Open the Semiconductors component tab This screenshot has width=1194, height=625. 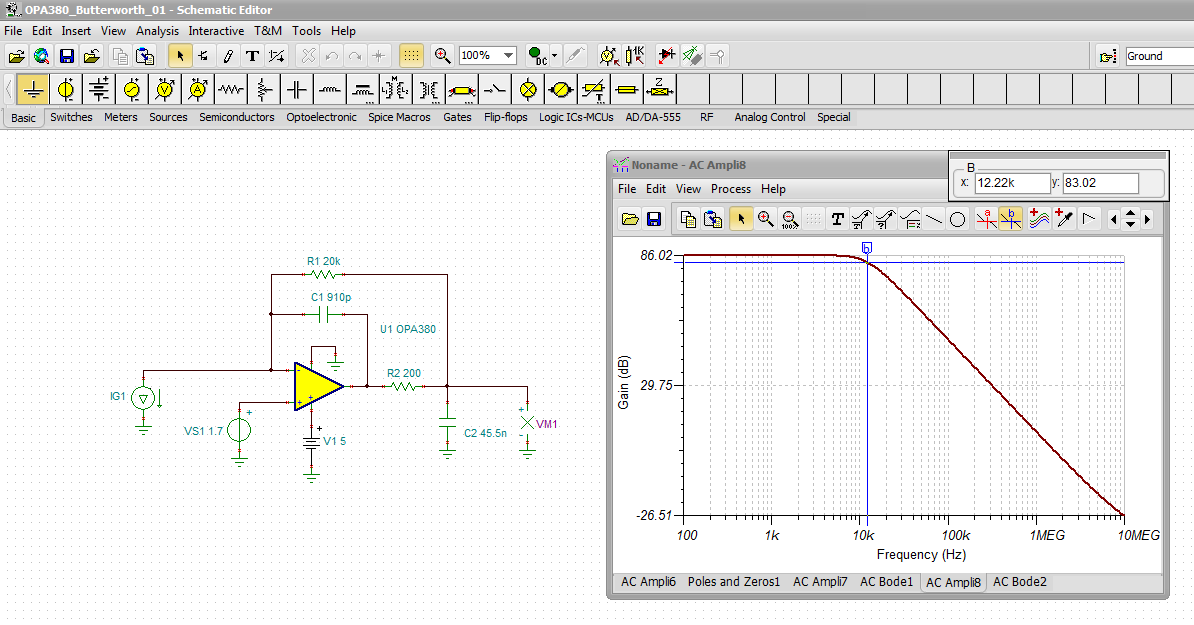pos(236,117)
